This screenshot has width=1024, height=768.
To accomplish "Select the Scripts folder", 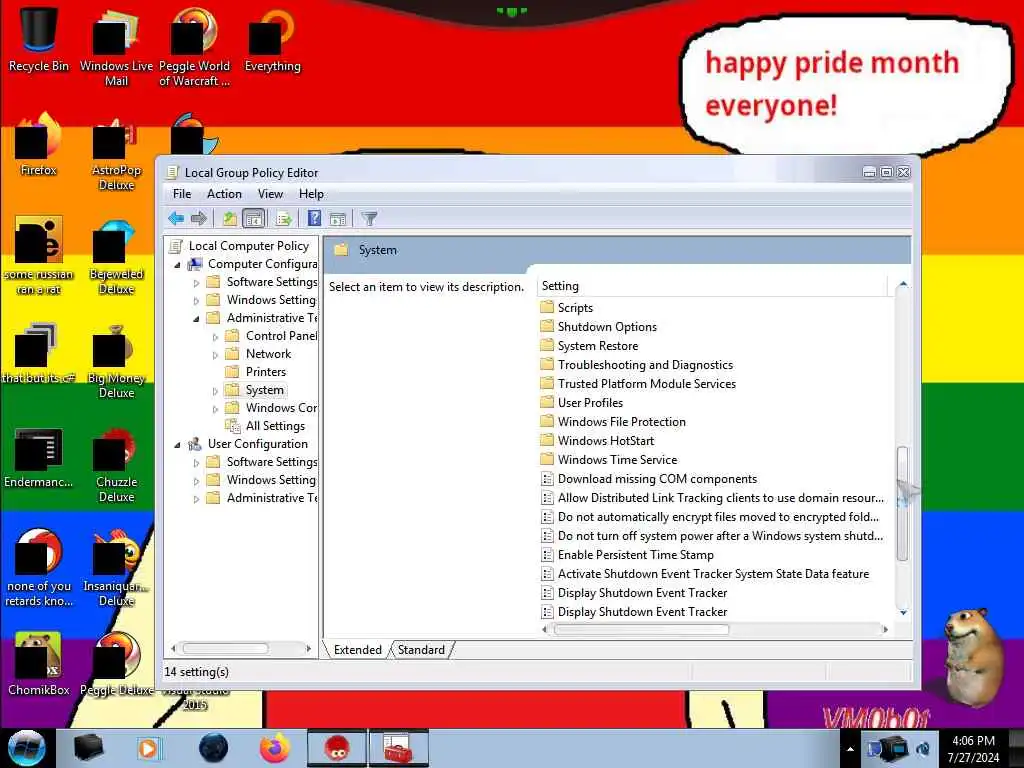I will [x=575, y=308].
